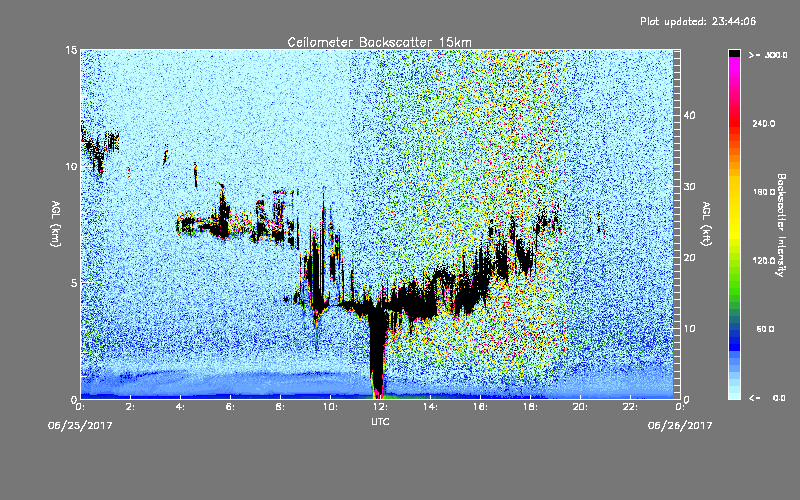Image resolution: width=800 pixels, height=500 pixels.
Task: Click the '12:' time tick label
Action: point(380,407)
